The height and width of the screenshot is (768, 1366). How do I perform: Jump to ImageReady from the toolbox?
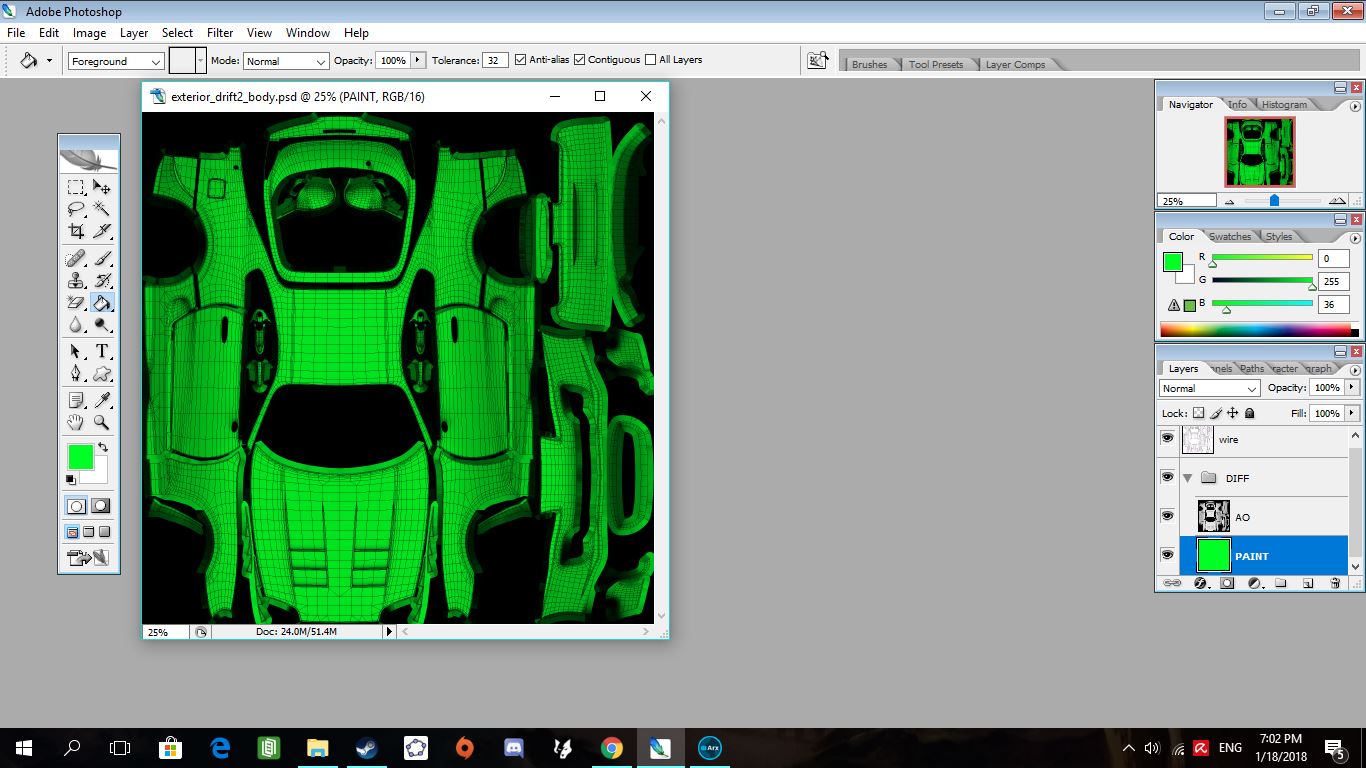pos(88,557)
